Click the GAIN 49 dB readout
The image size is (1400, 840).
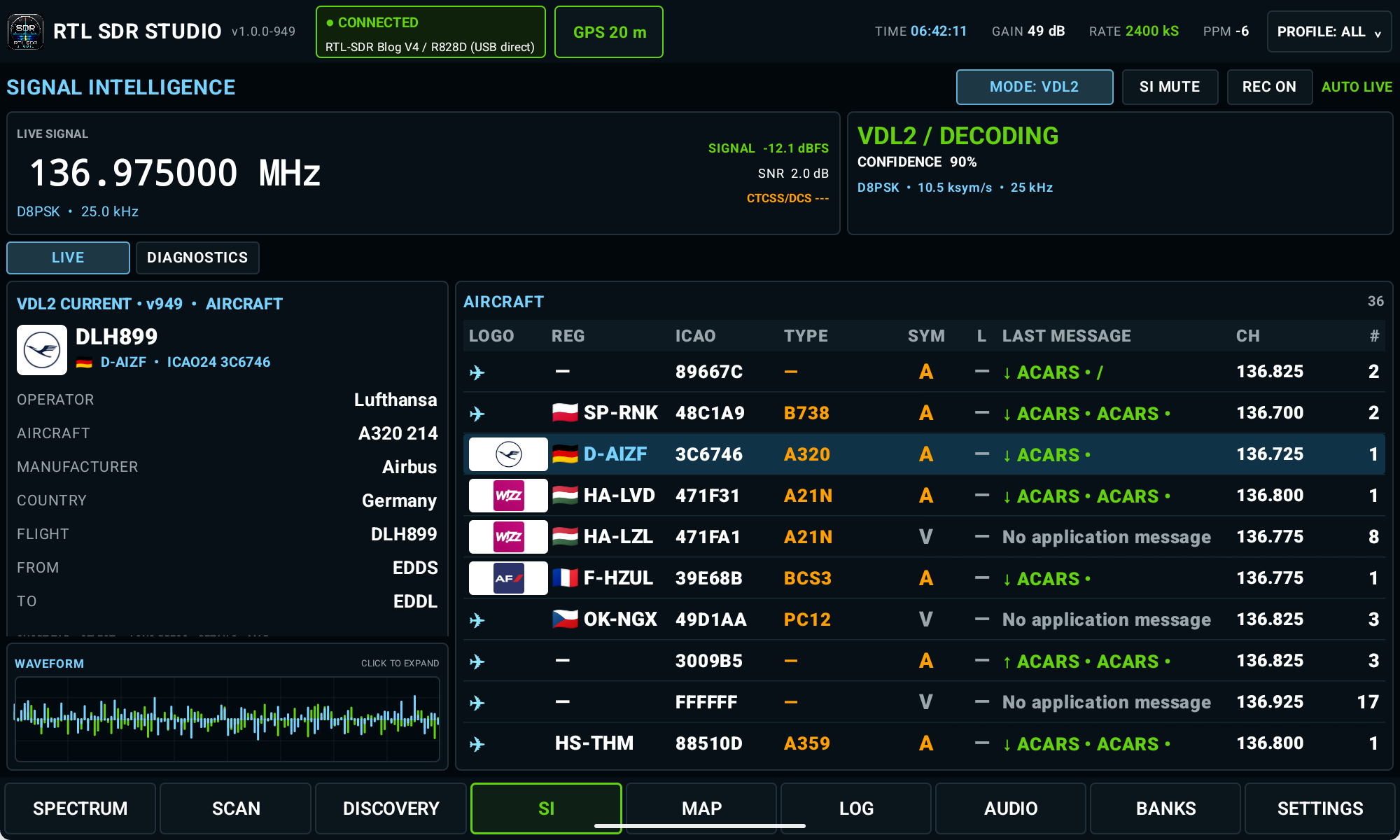pyautogui.click(x=1028, y=31)
